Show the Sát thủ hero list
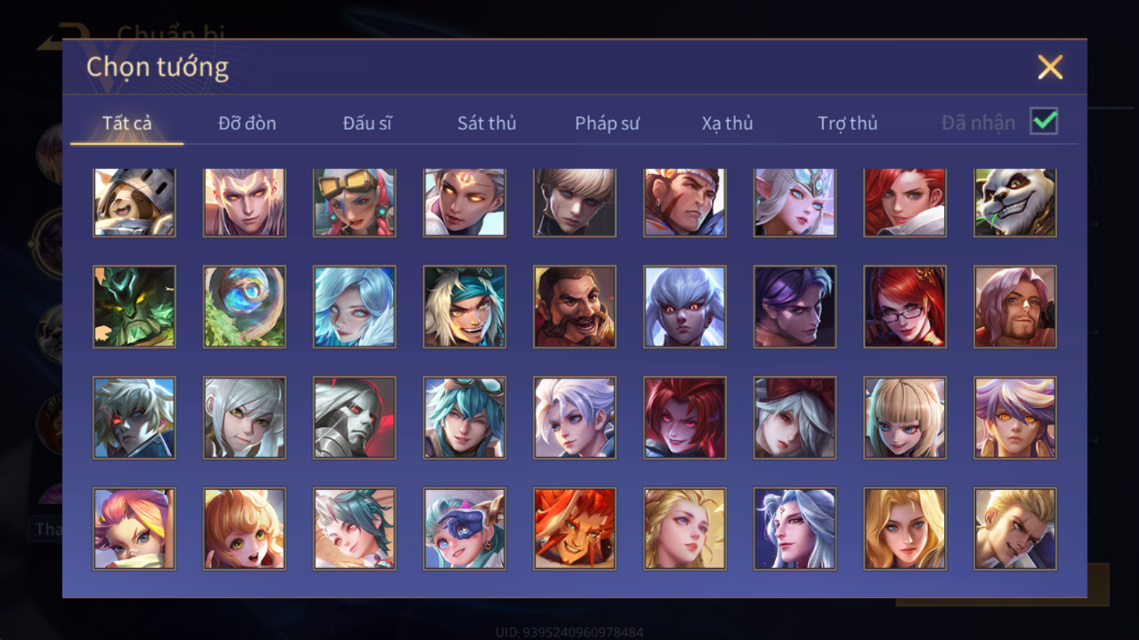 [487, 123]
